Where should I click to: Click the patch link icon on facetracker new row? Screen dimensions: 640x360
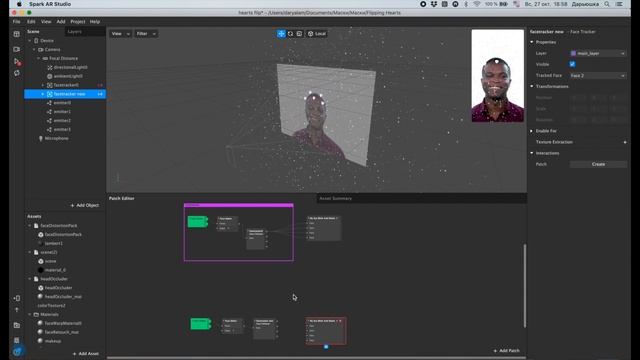pos(100,94)
